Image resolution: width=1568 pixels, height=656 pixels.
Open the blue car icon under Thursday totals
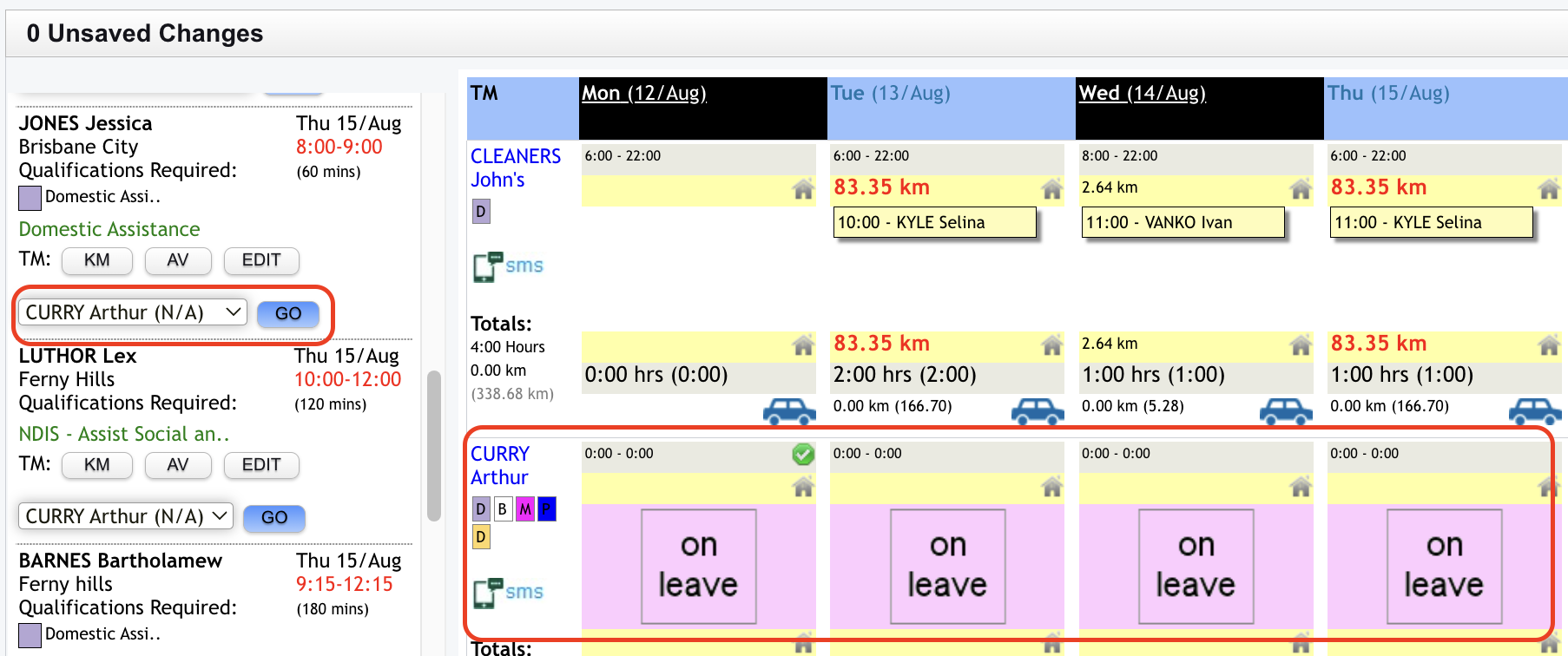[1535, 410]
